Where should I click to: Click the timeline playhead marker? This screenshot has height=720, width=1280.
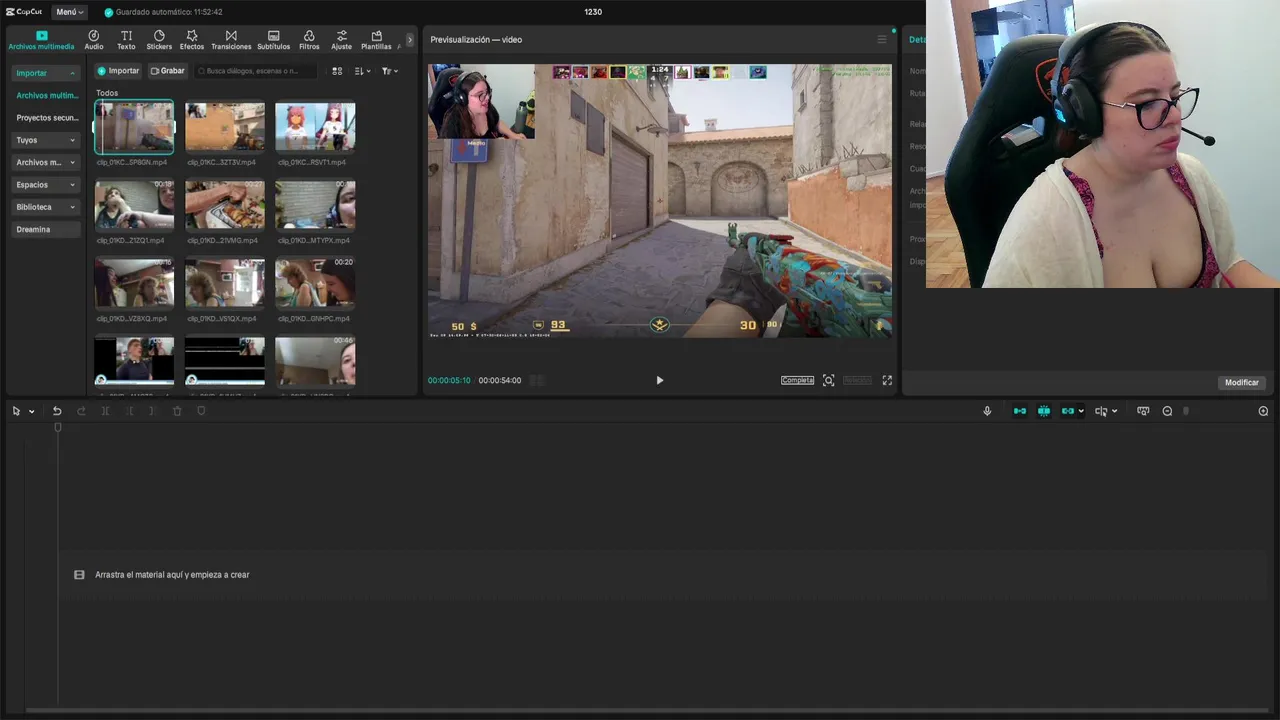58,428
